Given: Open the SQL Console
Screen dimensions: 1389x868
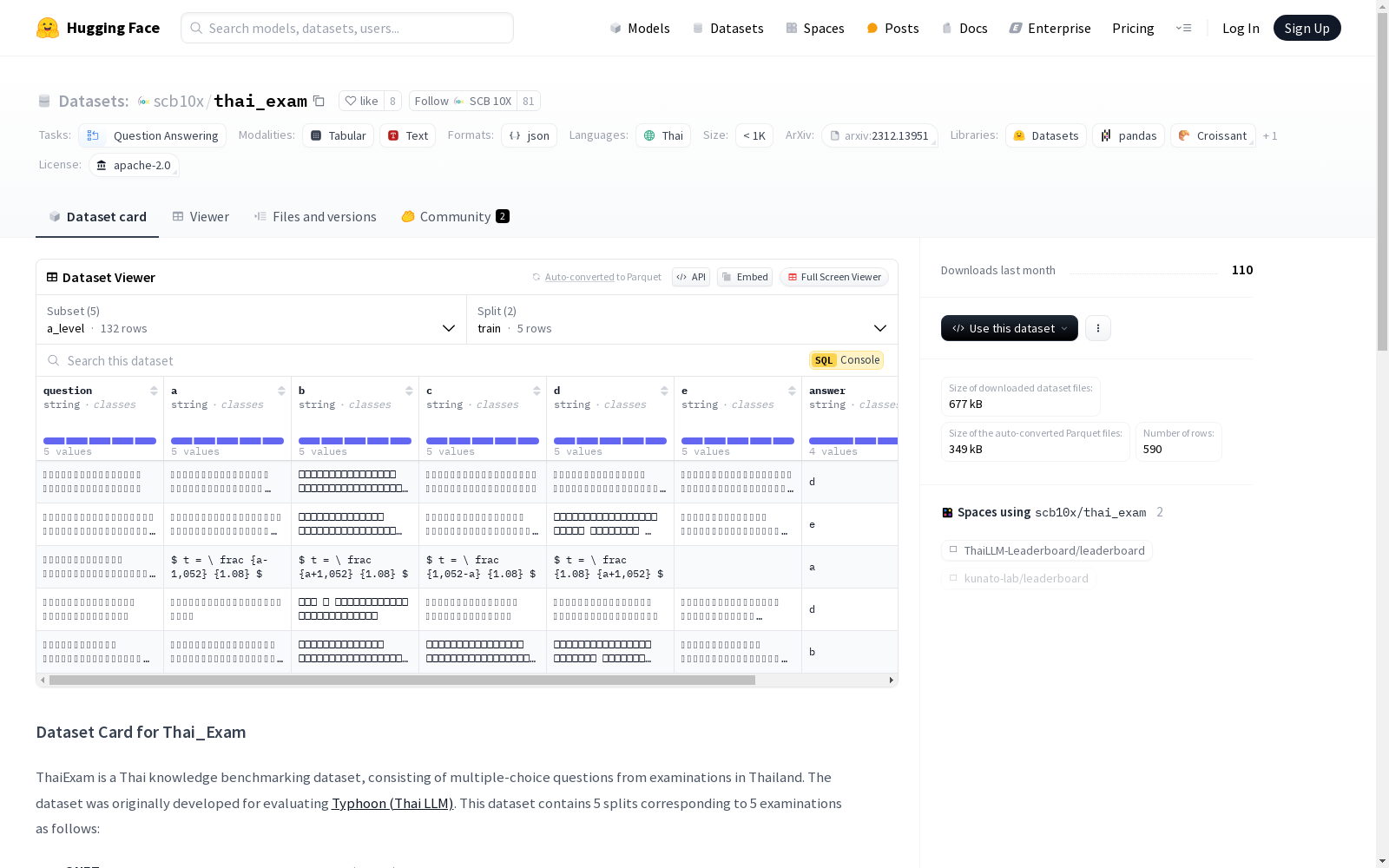Looking at the screenshot, I should (846, 360).
